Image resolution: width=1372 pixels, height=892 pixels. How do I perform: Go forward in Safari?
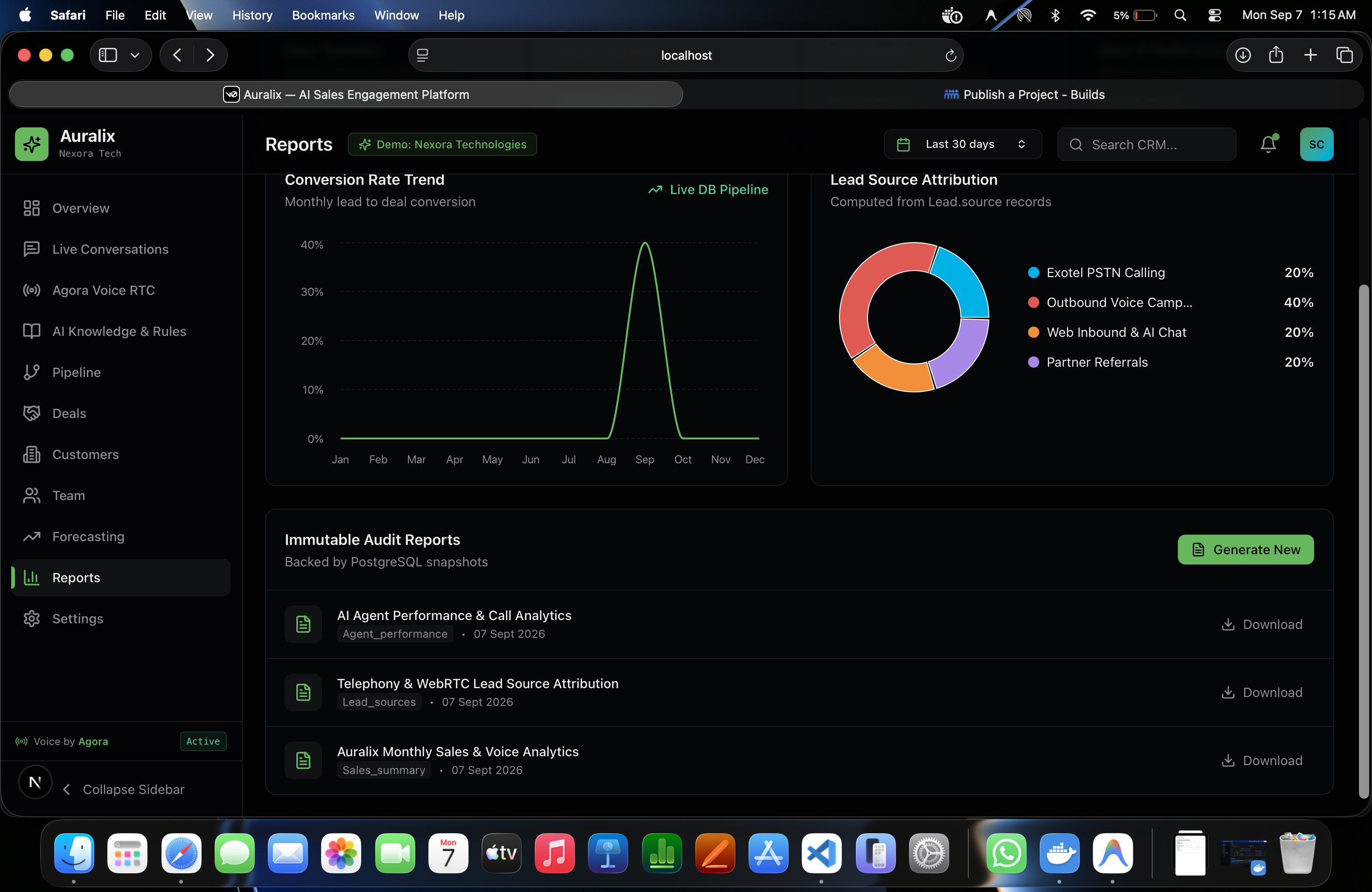tap(210, 56)
